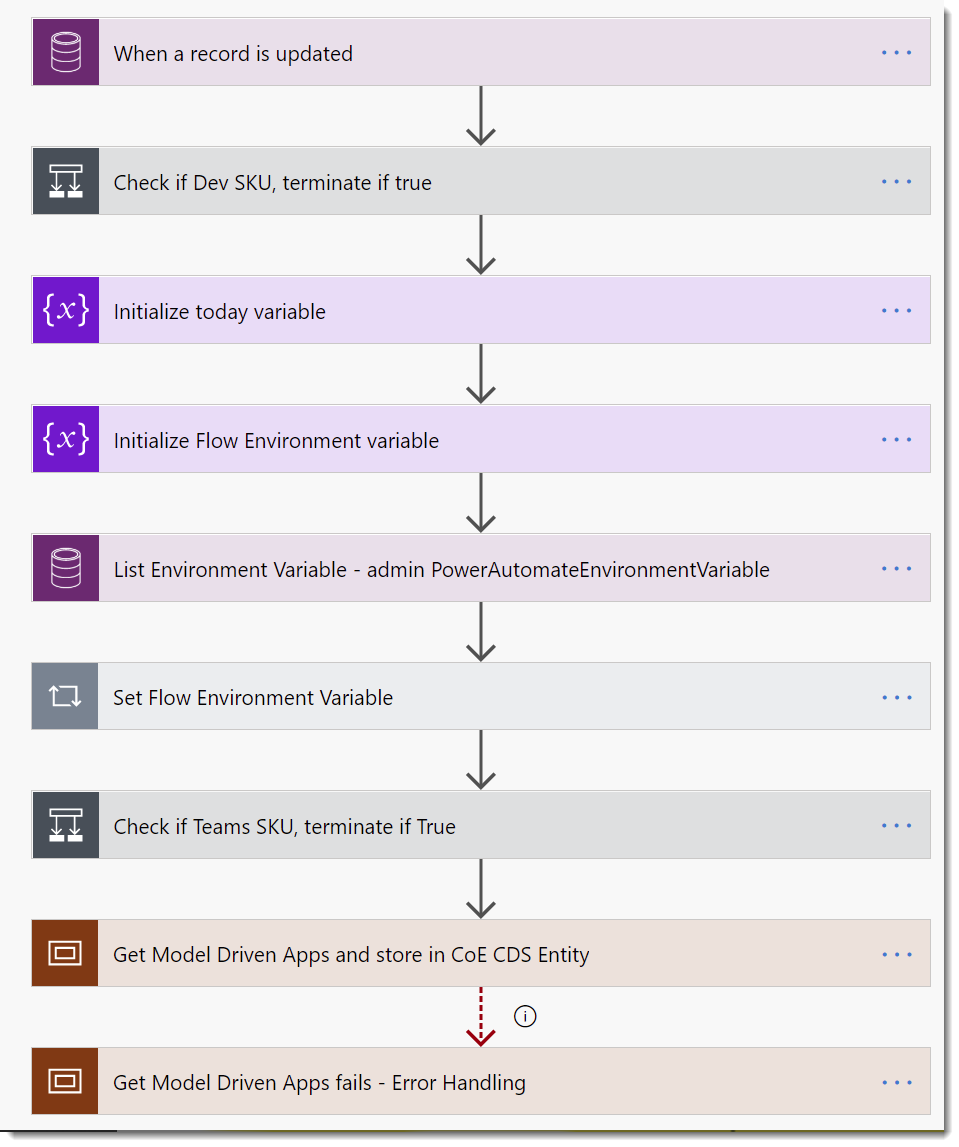Open the menu on the error handling action
Viewport: 959px width, 1147px height.
tap(896, 1081)
